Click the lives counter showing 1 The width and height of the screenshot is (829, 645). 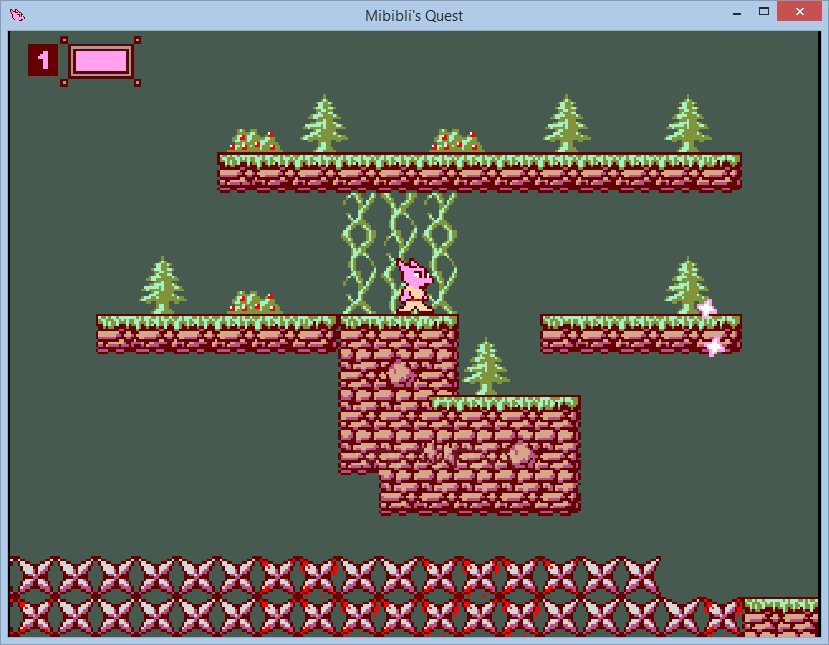pos(43,60)
